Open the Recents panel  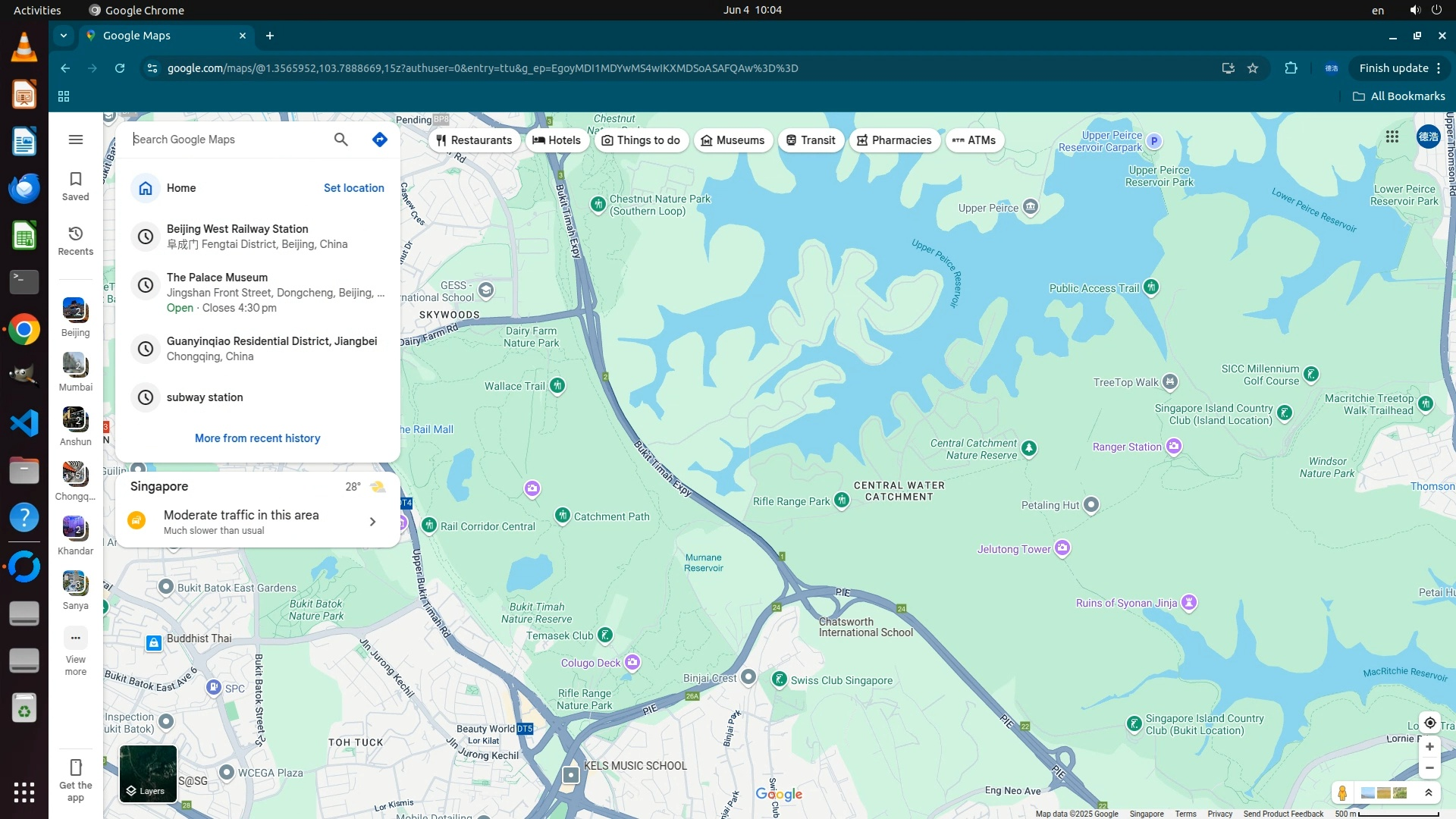pos(75,240)
